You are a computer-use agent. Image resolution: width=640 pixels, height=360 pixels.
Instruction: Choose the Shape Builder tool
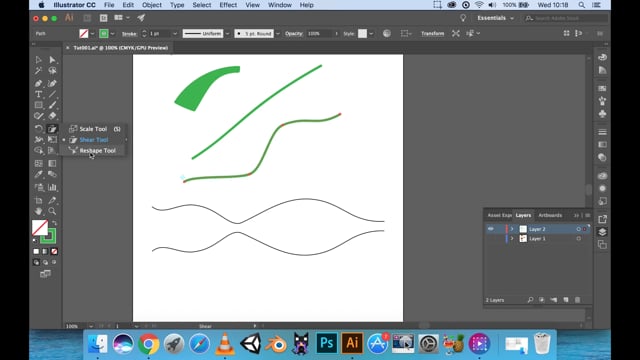(38, 151)
